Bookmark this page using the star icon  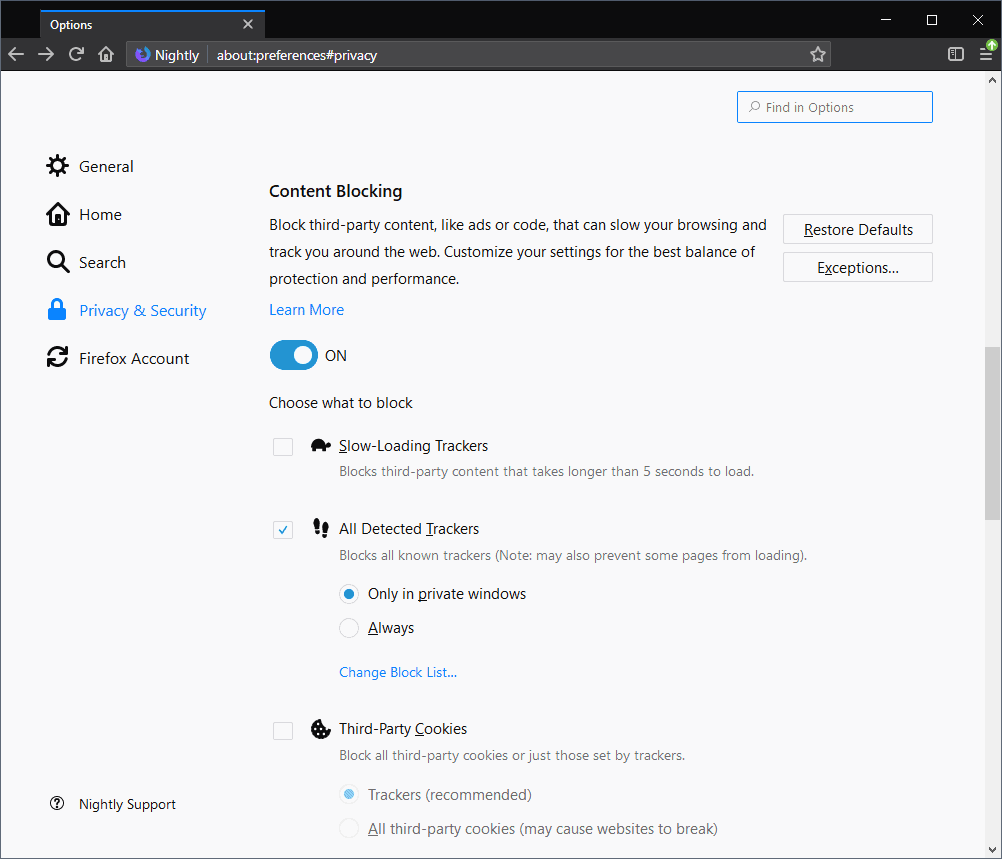pos(818,54)
